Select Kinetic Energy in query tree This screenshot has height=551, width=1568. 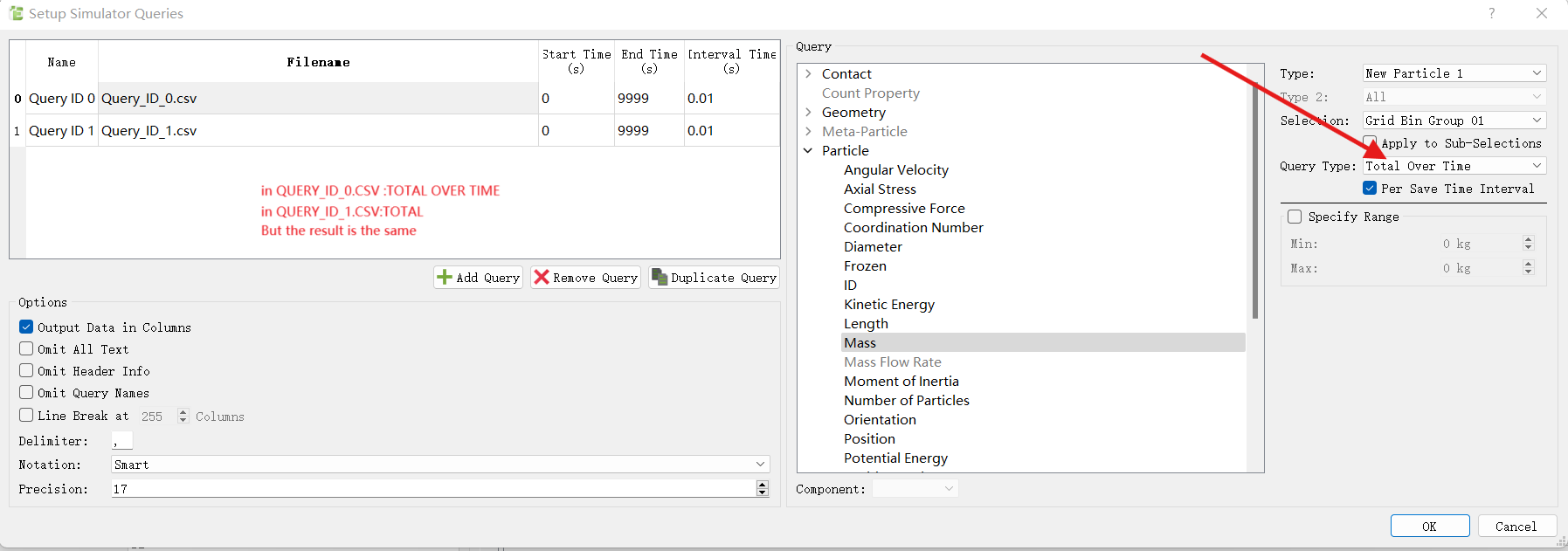(889, 304)
